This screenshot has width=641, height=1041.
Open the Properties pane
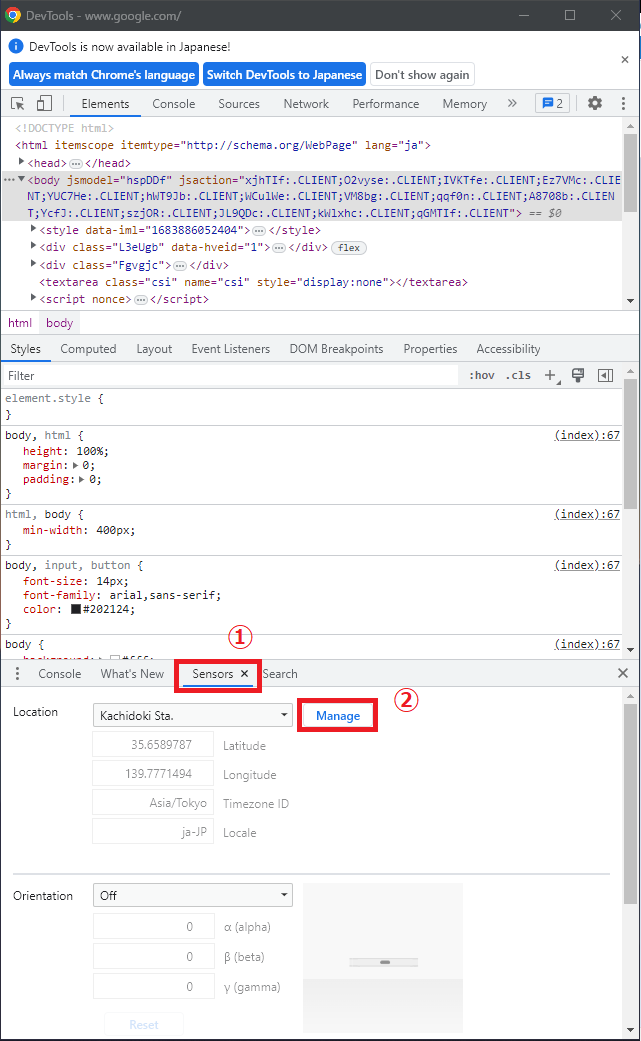(430, 349)
